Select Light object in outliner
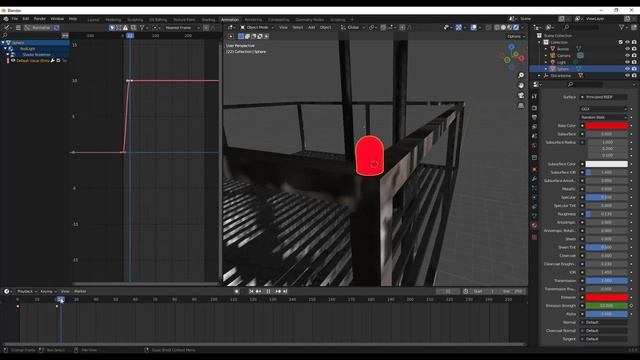The height and width of the screenshot is (360, 640). pyautogui.click(x=562, y=62)
